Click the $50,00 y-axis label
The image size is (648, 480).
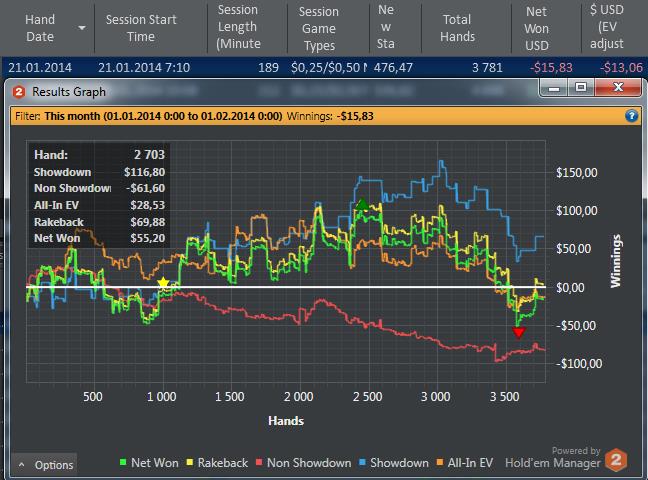tap(573, 249)
